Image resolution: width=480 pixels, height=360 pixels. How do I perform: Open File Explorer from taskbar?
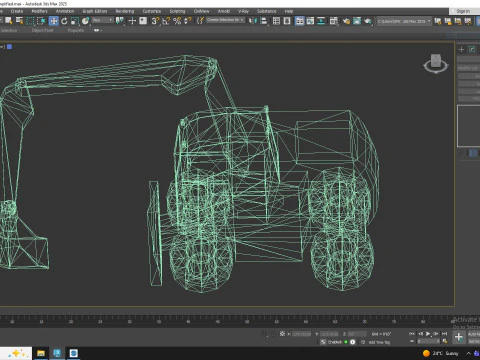pyautogui.click(x=41, y=353)
